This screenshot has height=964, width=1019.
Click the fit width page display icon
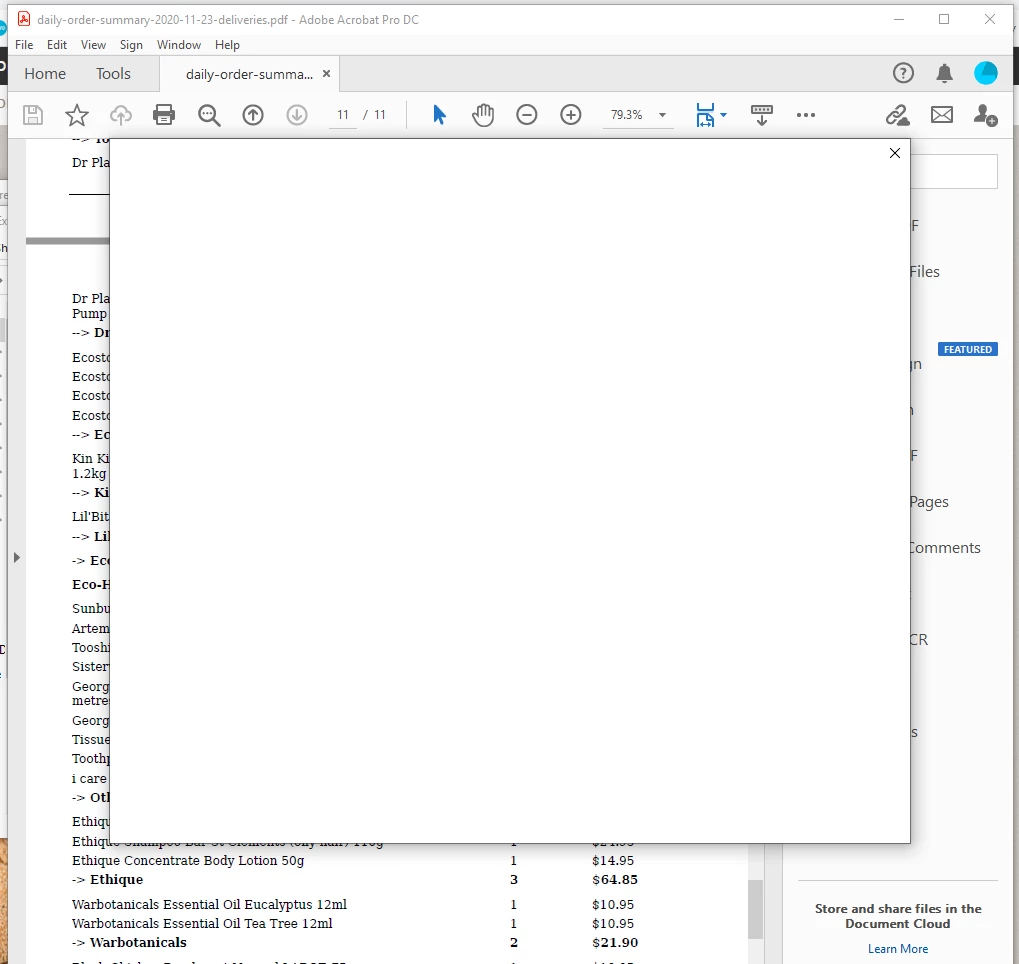pos(705,115)
